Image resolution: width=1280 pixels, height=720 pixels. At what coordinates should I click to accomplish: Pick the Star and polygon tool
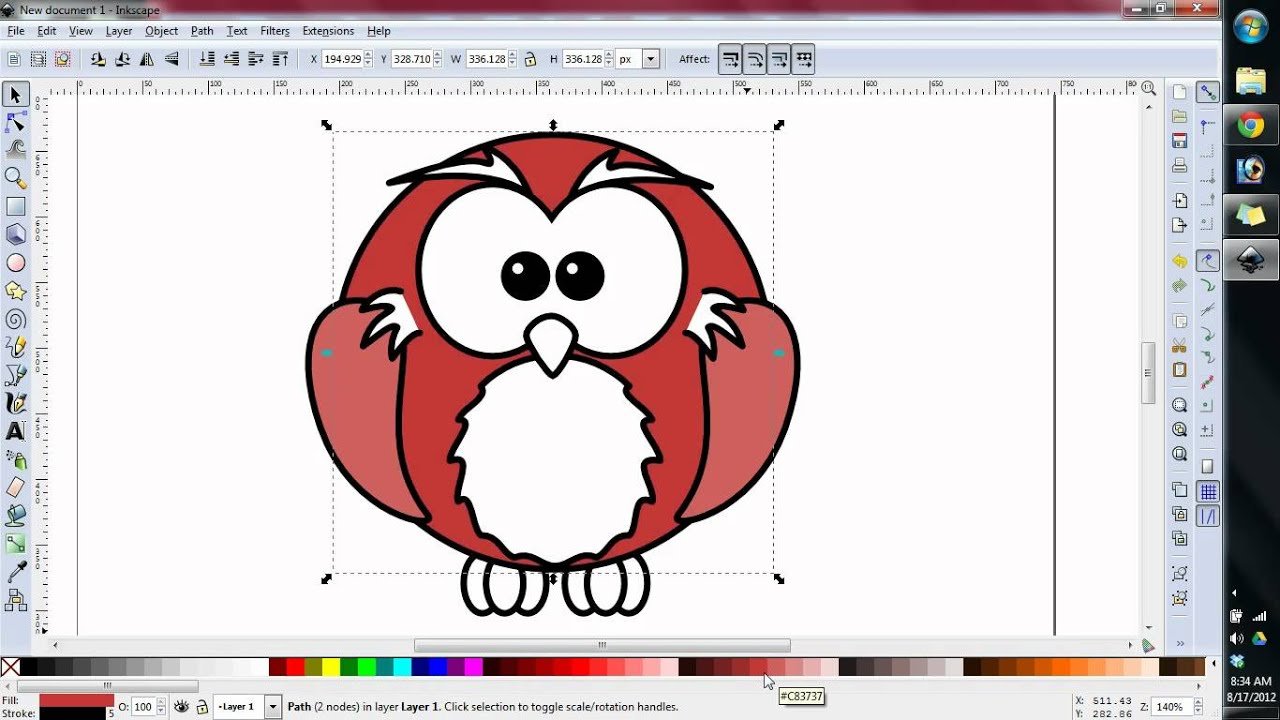point(16,291)
